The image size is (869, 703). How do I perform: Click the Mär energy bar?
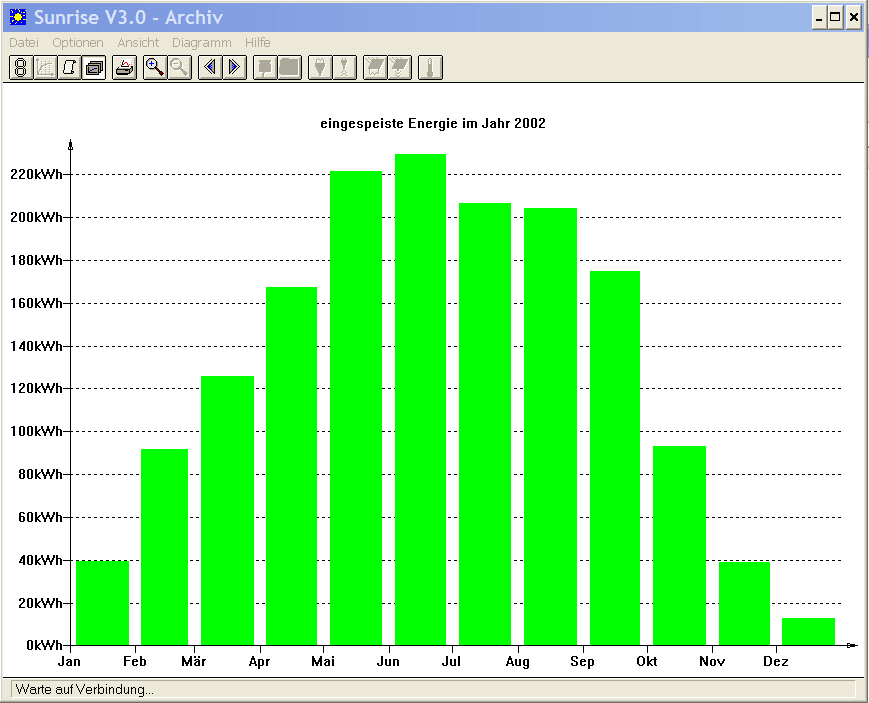(x=227, y=511)
